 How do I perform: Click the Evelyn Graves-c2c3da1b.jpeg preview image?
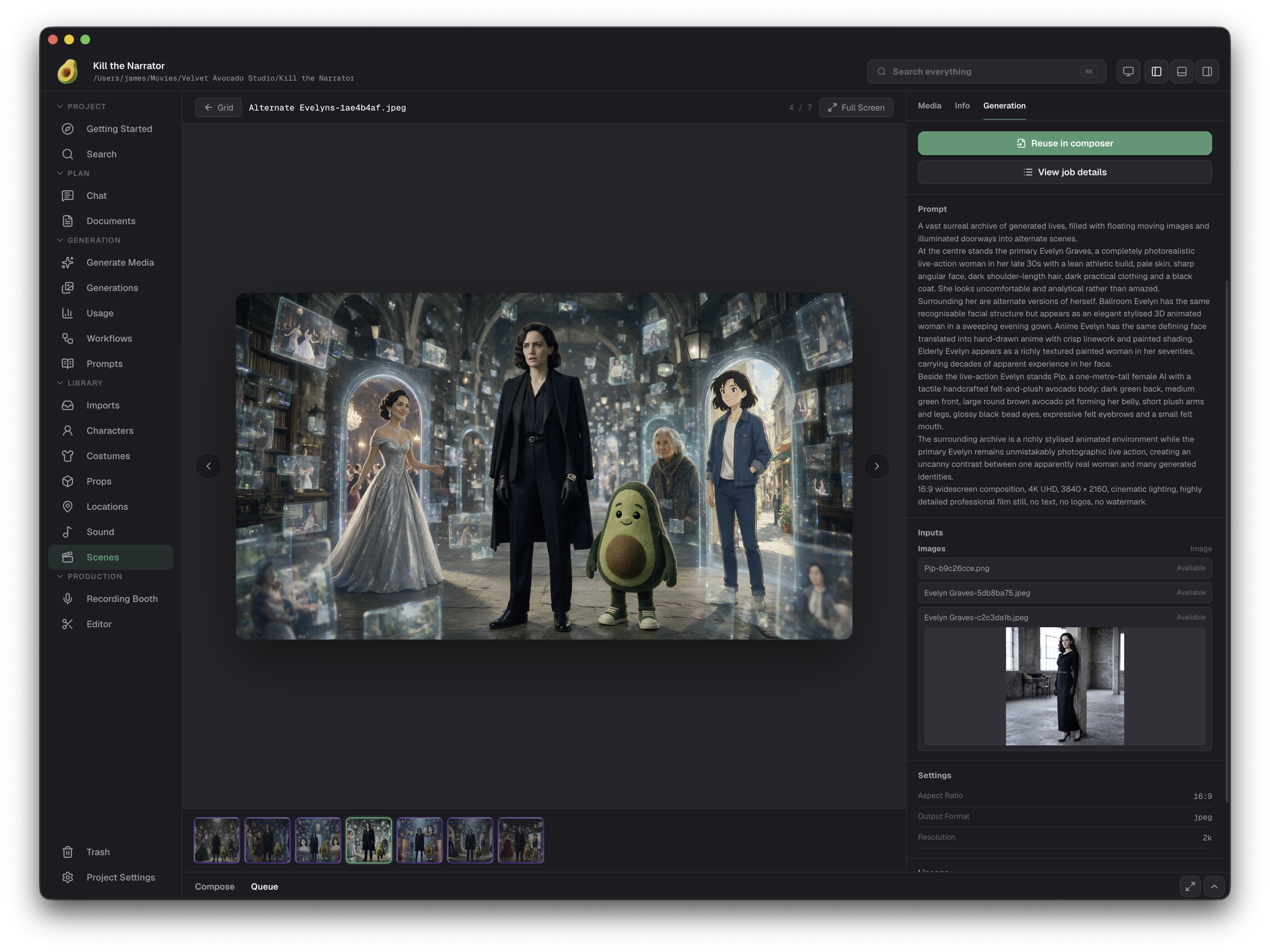tap(1065, 686)
